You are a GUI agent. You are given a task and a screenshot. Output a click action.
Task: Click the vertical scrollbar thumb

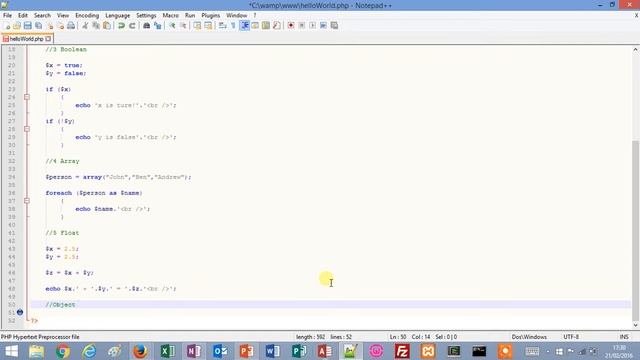635,231
